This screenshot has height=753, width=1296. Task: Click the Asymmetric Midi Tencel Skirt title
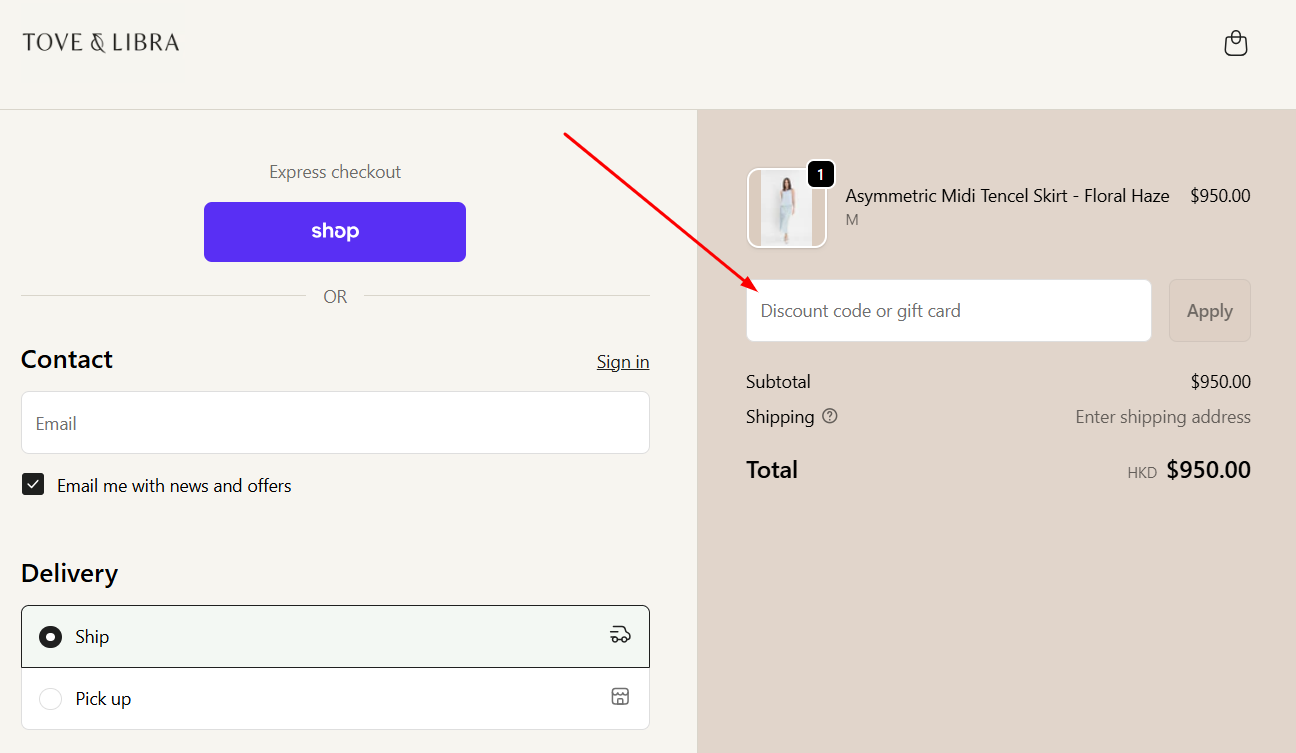click(x=1006, y=195)
